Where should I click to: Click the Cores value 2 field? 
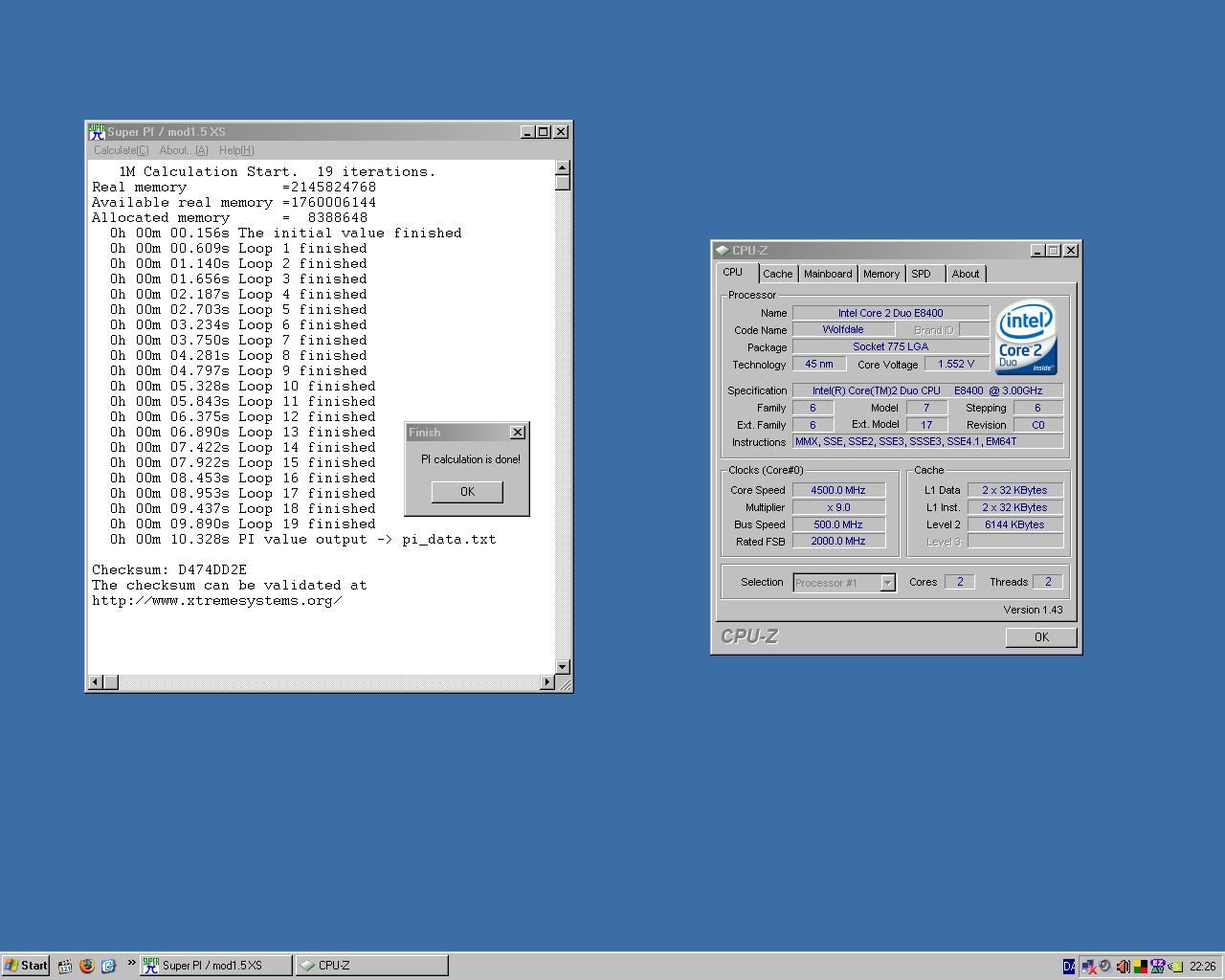tap(960, 582)
